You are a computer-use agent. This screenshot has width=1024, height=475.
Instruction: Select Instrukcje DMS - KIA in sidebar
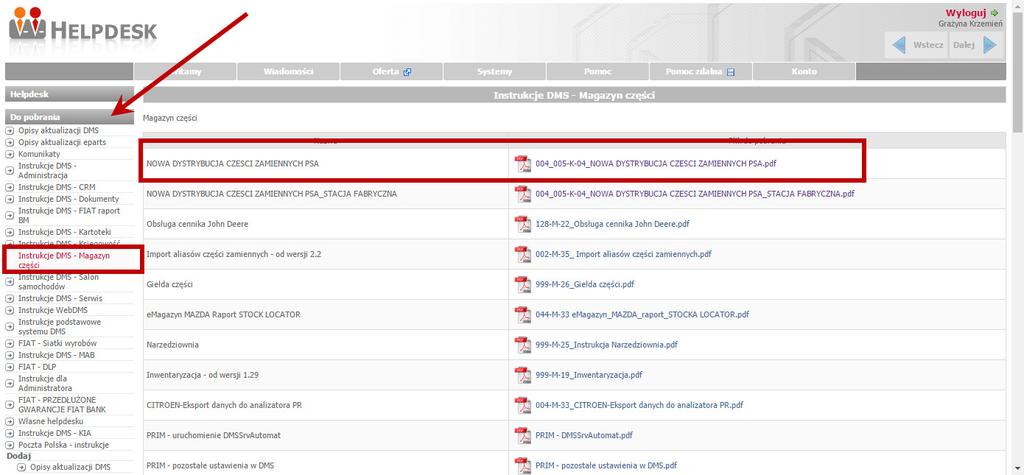[55, 433]
